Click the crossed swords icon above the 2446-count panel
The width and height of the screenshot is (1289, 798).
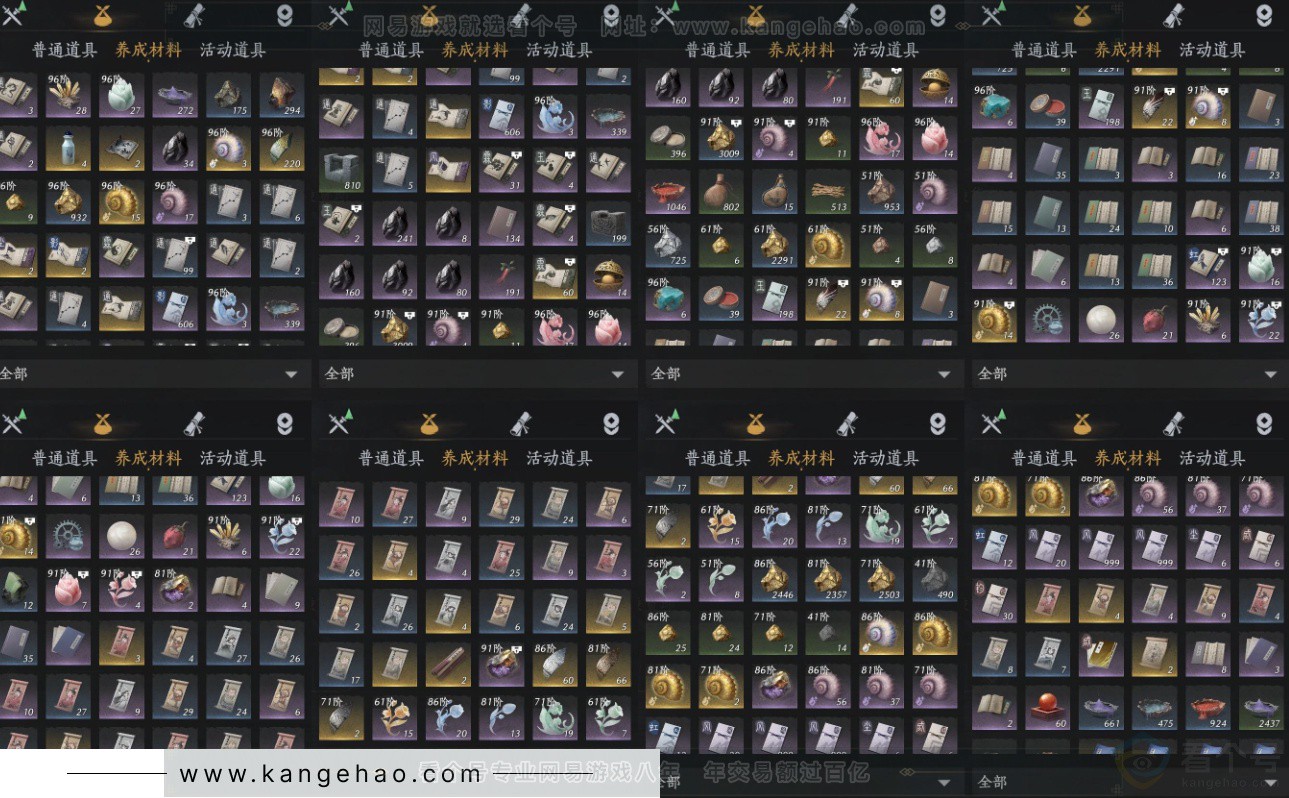(x=666, y=424)
